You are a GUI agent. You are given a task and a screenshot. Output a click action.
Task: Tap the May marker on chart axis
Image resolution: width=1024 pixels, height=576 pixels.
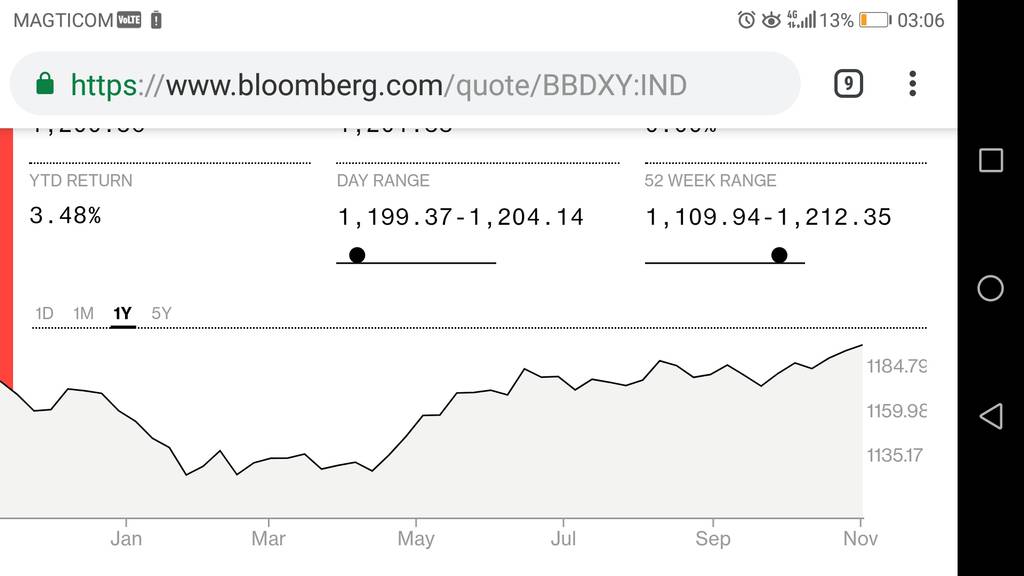tap(416, 538)
